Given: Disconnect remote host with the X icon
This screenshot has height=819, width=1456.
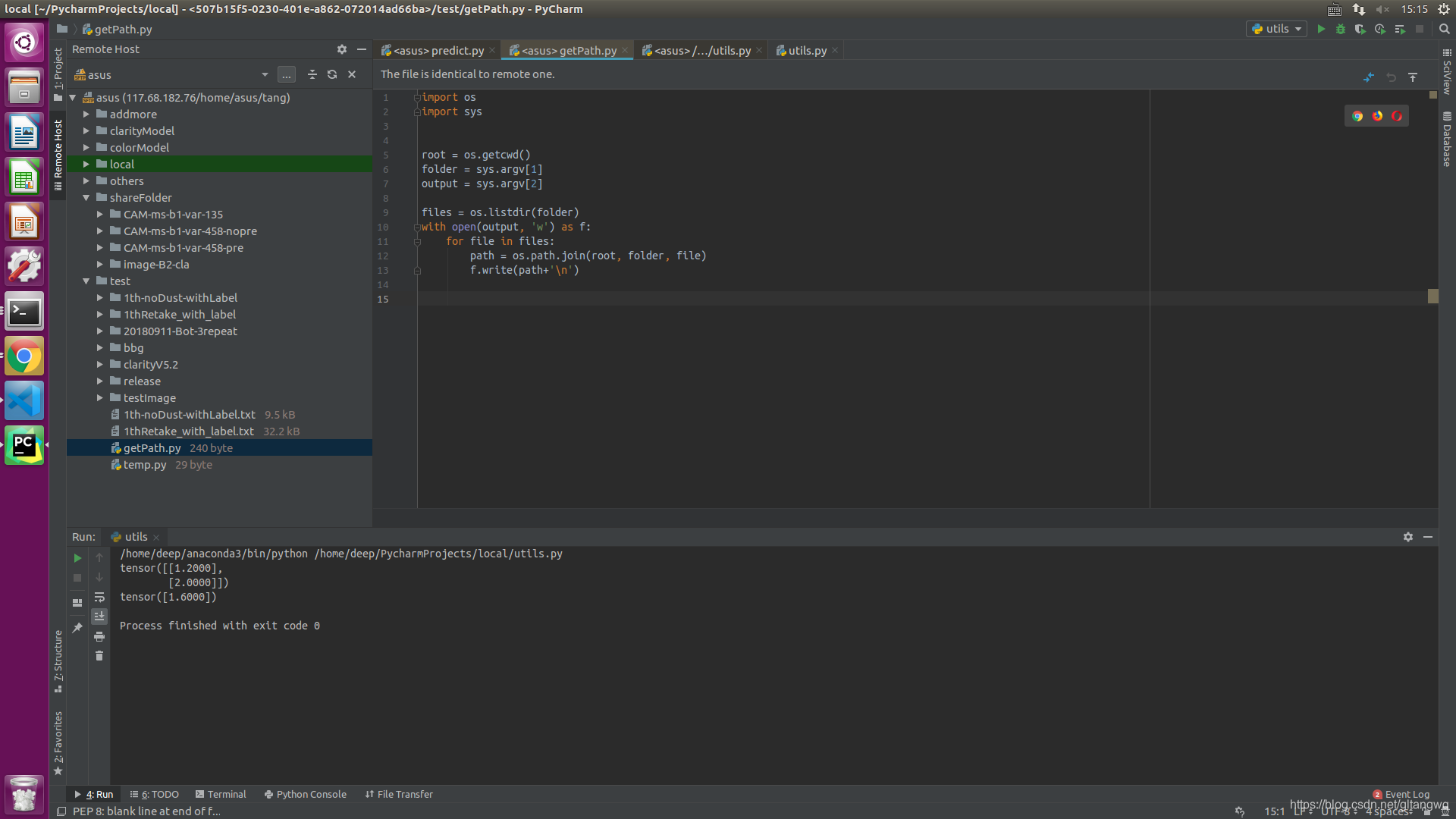Looking at the screenshot, I should 352,74.
